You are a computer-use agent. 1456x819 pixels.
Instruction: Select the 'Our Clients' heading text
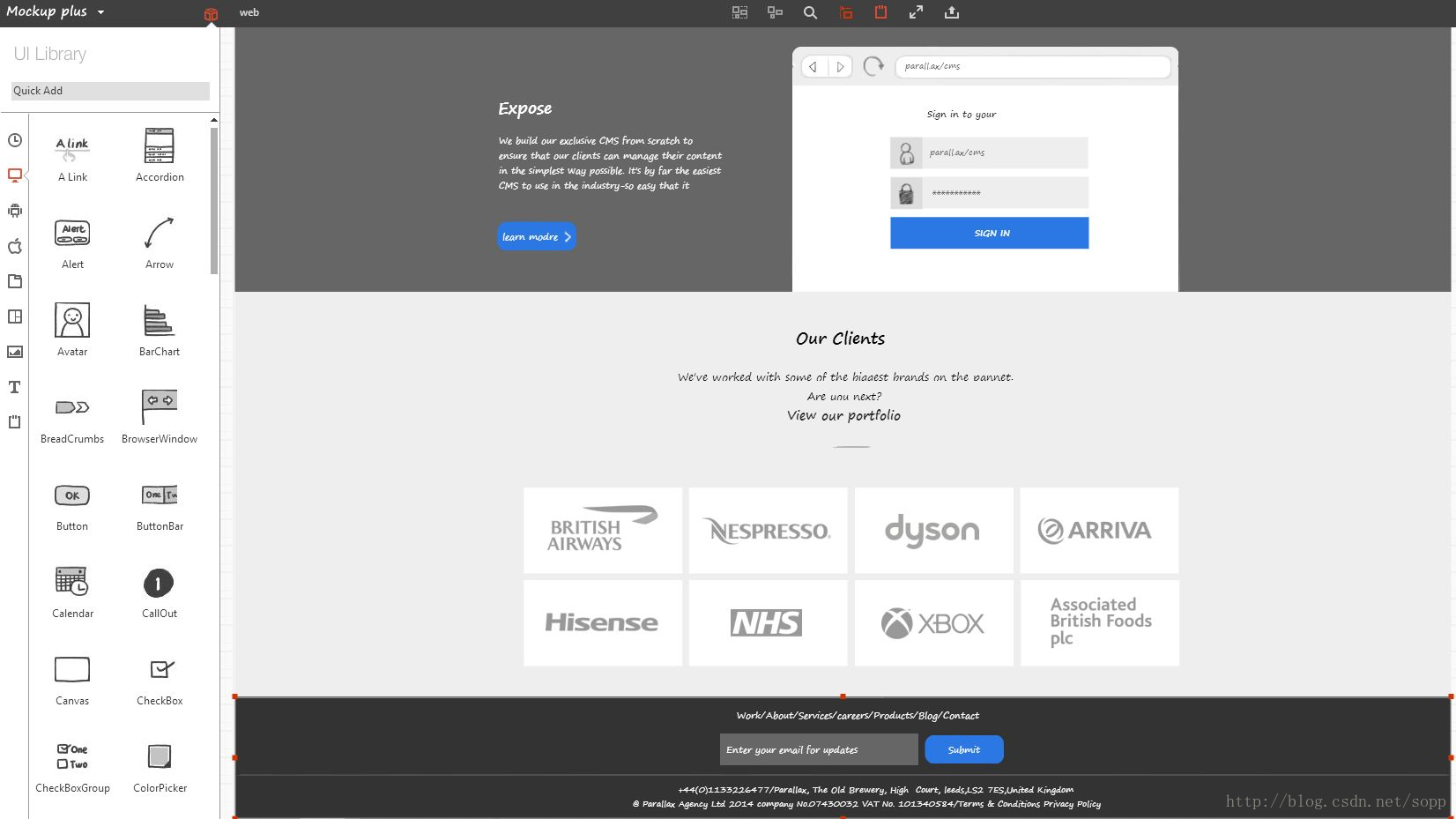coord(840,339)
